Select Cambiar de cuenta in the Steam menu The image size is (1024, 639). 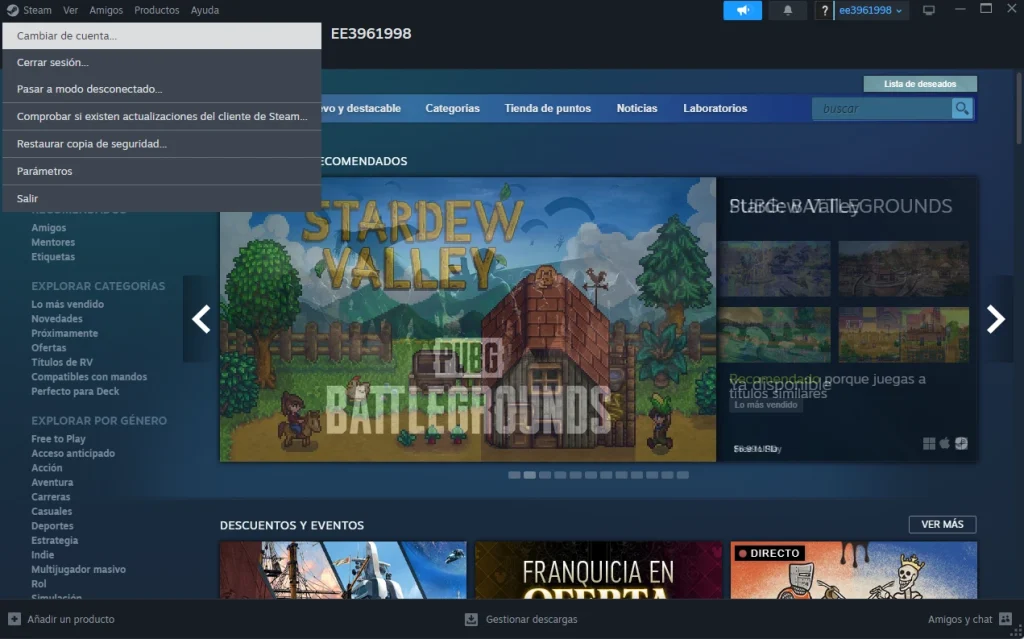pos(67,36)
